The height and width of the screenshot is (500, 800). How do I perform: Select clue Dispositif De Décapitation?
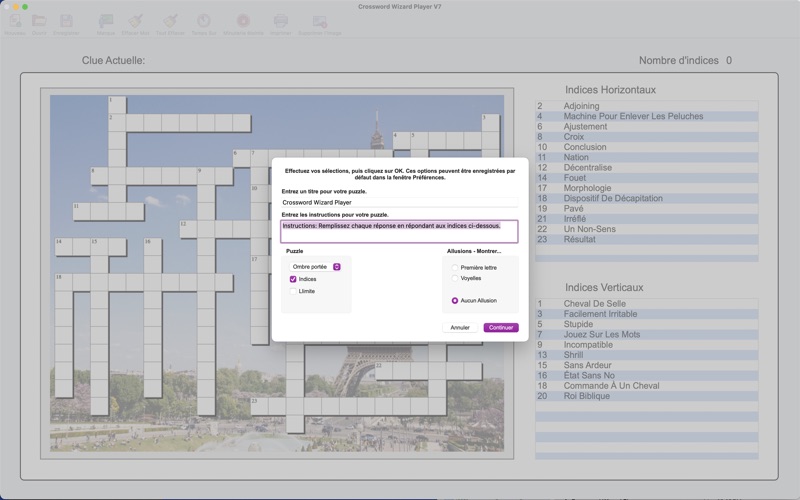tap(646, 198)
